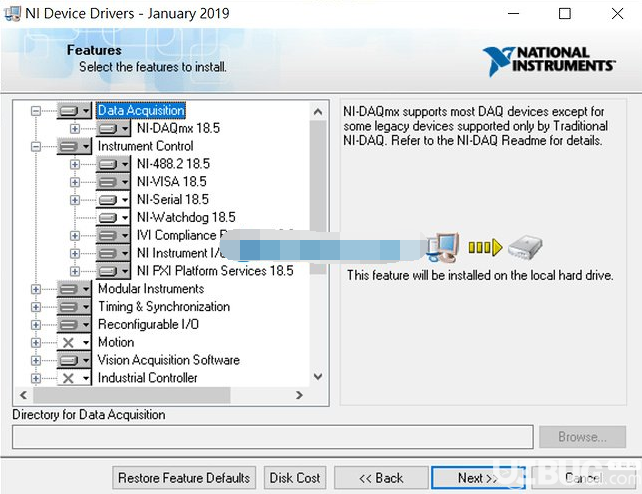Click the installer icon in title bar

pyautogui.click(x=12, y=14)
